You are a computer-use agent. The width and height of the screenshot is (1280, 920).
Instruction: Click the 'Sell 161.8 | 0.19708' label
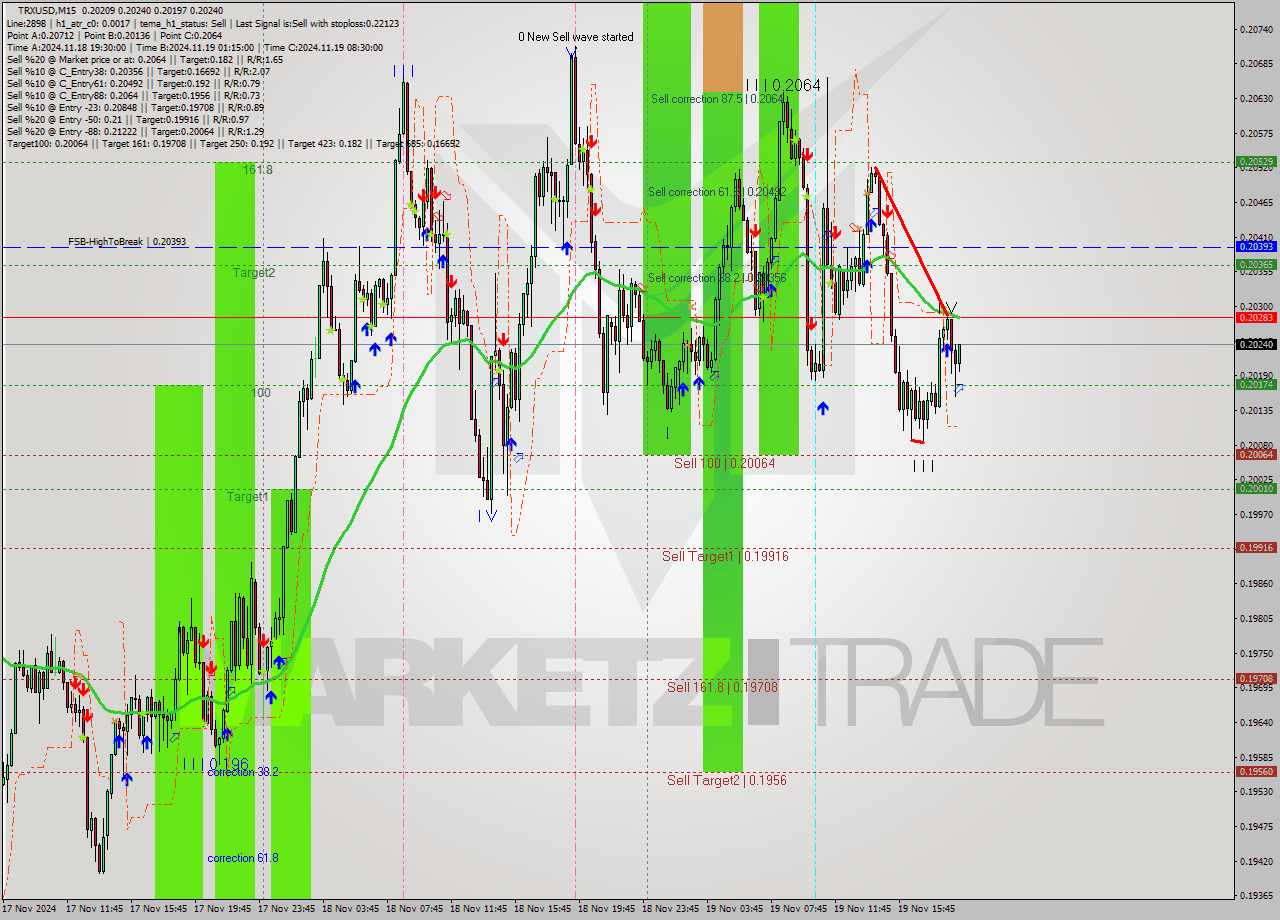(x=722, y=687)
